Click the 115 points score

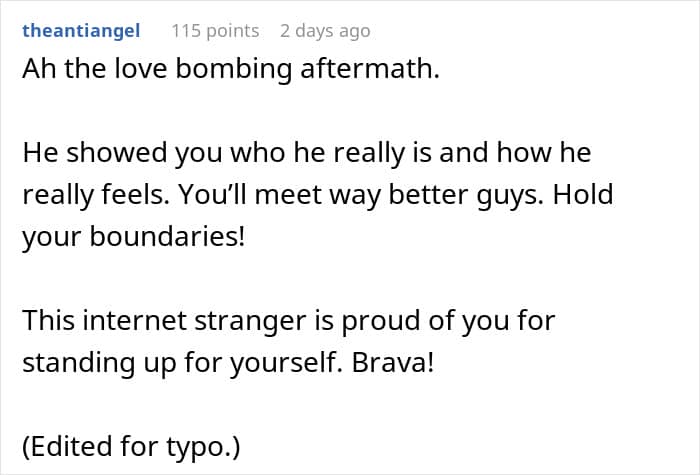tap(215, 31)
